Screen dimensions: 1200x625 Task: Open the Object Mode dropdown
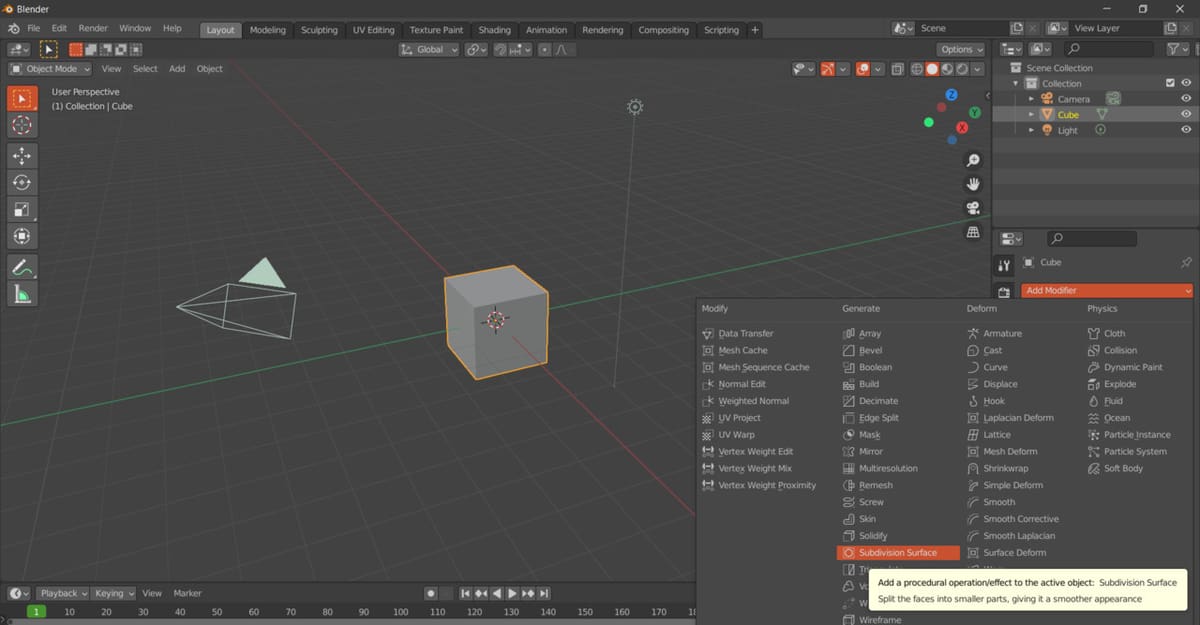coord(50,69)
